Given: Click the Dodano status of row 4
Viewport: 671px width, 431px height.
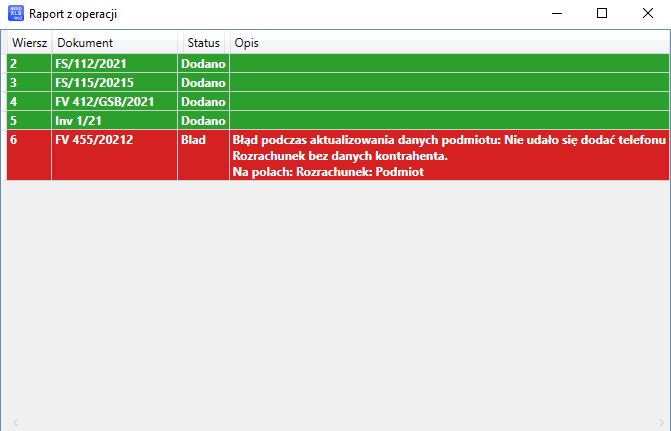Looking at the screenshot, I should pos(203,101).
